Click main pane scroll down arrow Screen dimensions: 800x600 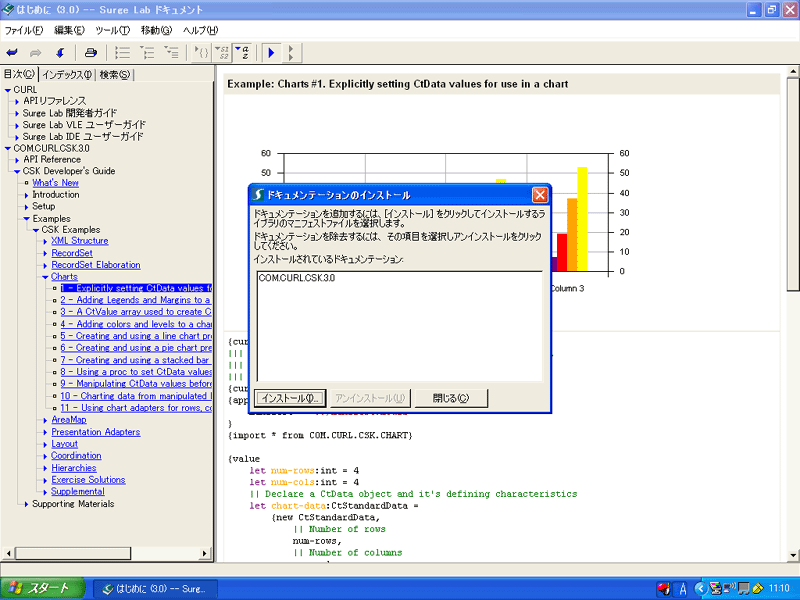point(793,555)
